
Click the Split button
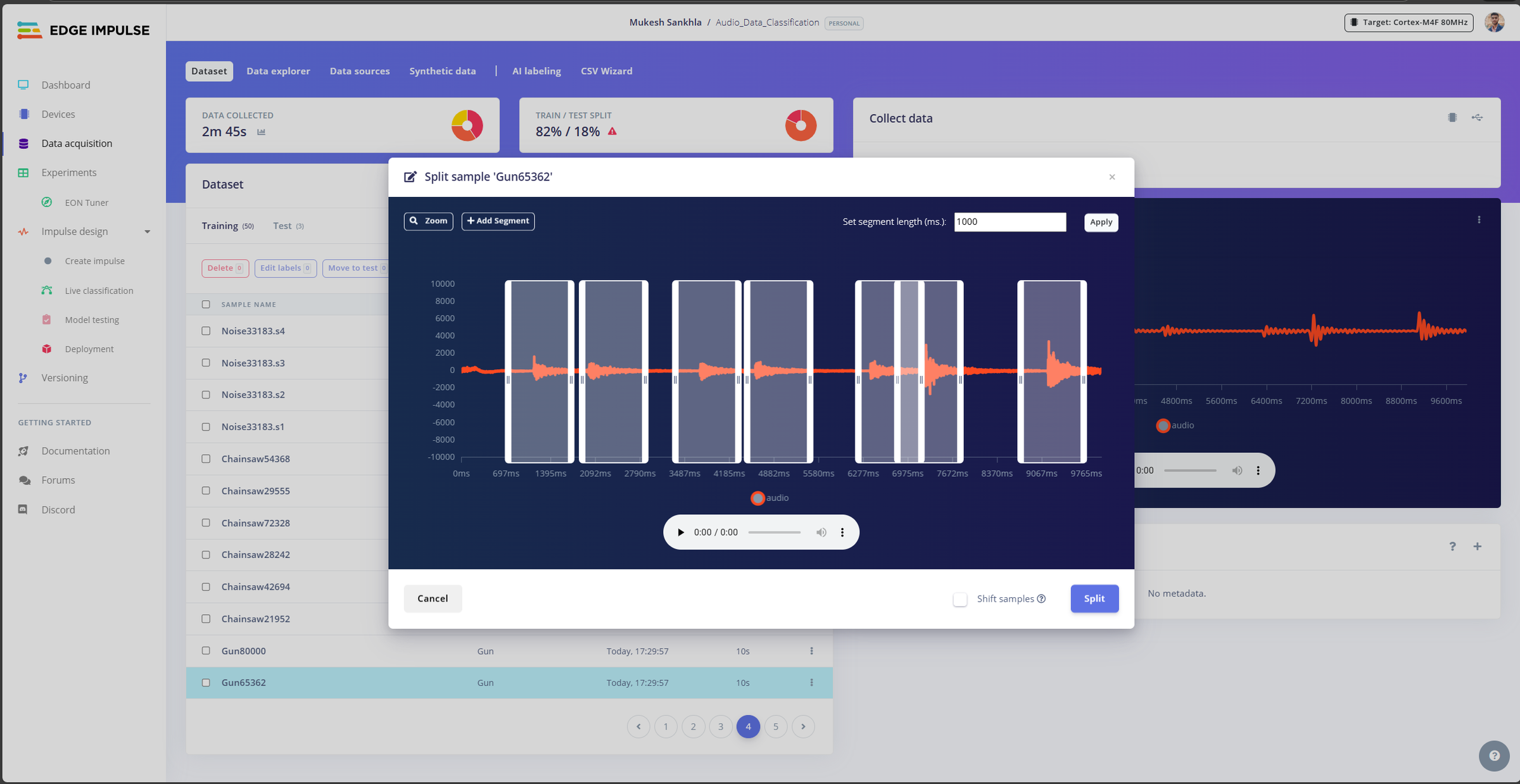(1094, 599)
